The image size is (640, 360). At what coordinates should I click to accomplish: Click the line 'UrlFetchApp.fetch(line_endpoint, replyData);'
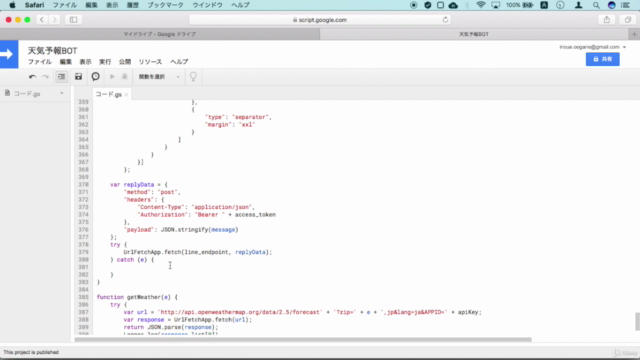(198, 252)
